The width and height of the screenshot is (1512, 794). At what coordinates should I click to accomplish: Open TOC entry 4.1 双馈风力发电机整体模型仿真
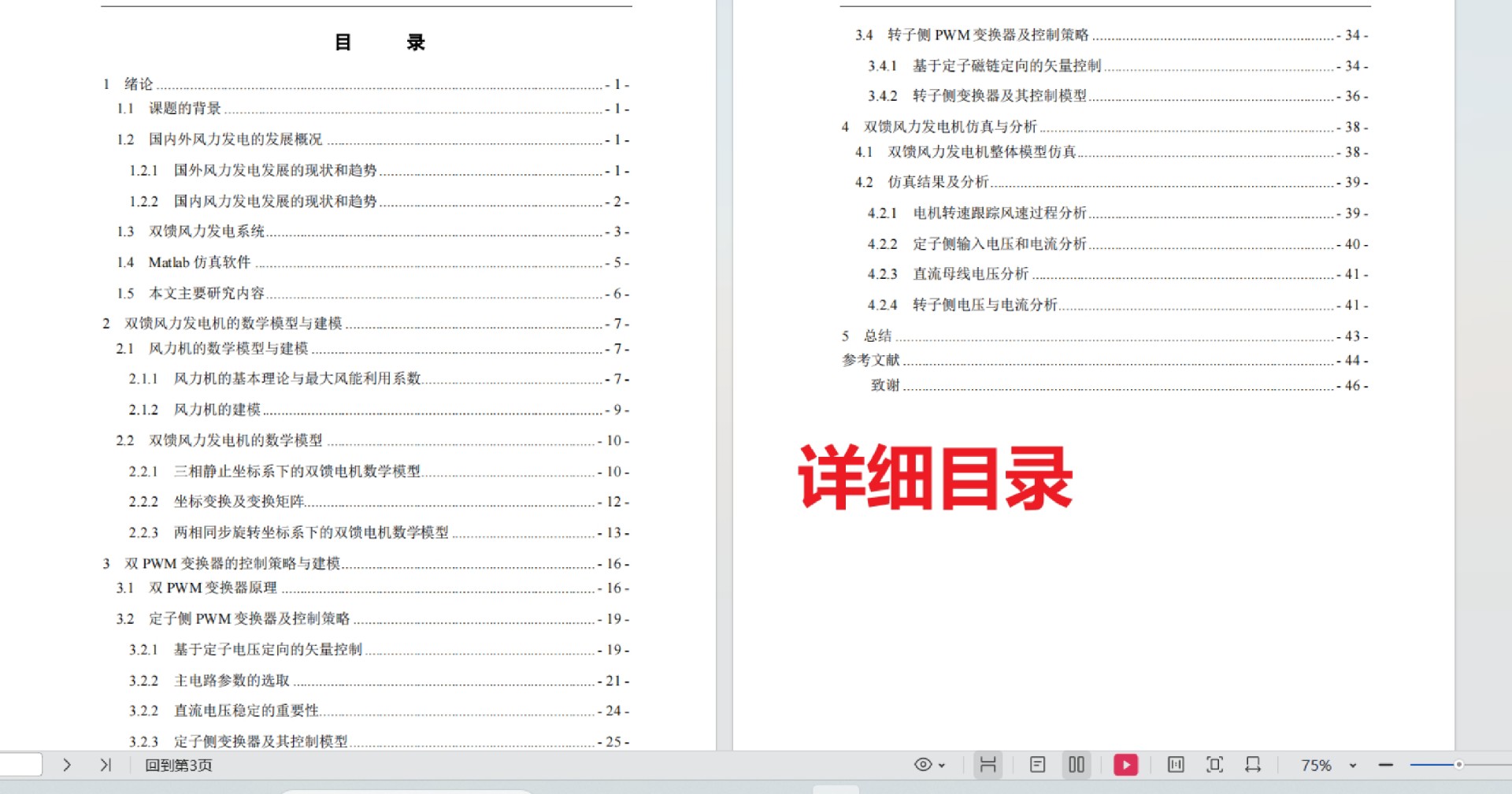point(1112,151)
